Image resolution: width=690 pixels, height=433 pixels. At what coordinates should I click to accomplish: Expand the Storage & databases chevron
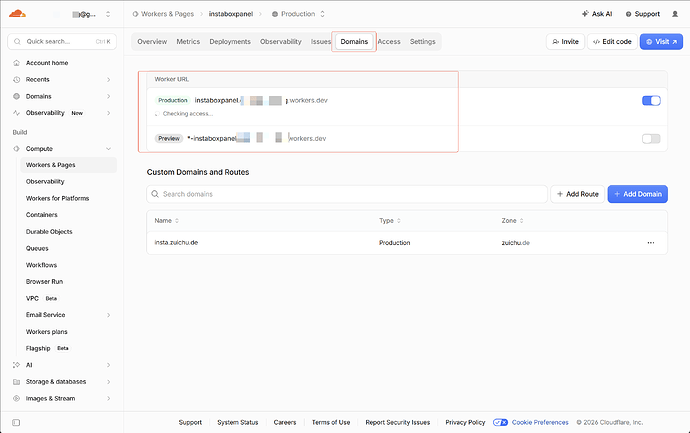(x=108, y=382)
